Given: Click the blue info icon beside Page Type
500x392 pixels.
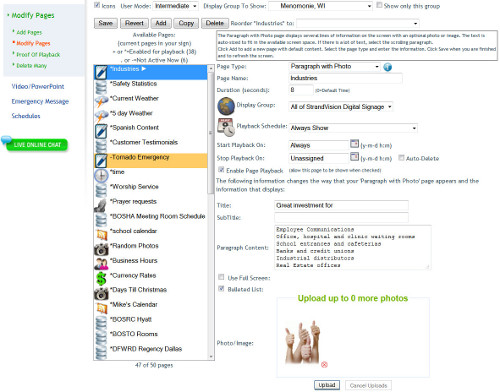Looking at the screenshot, I should pos(387,67).
